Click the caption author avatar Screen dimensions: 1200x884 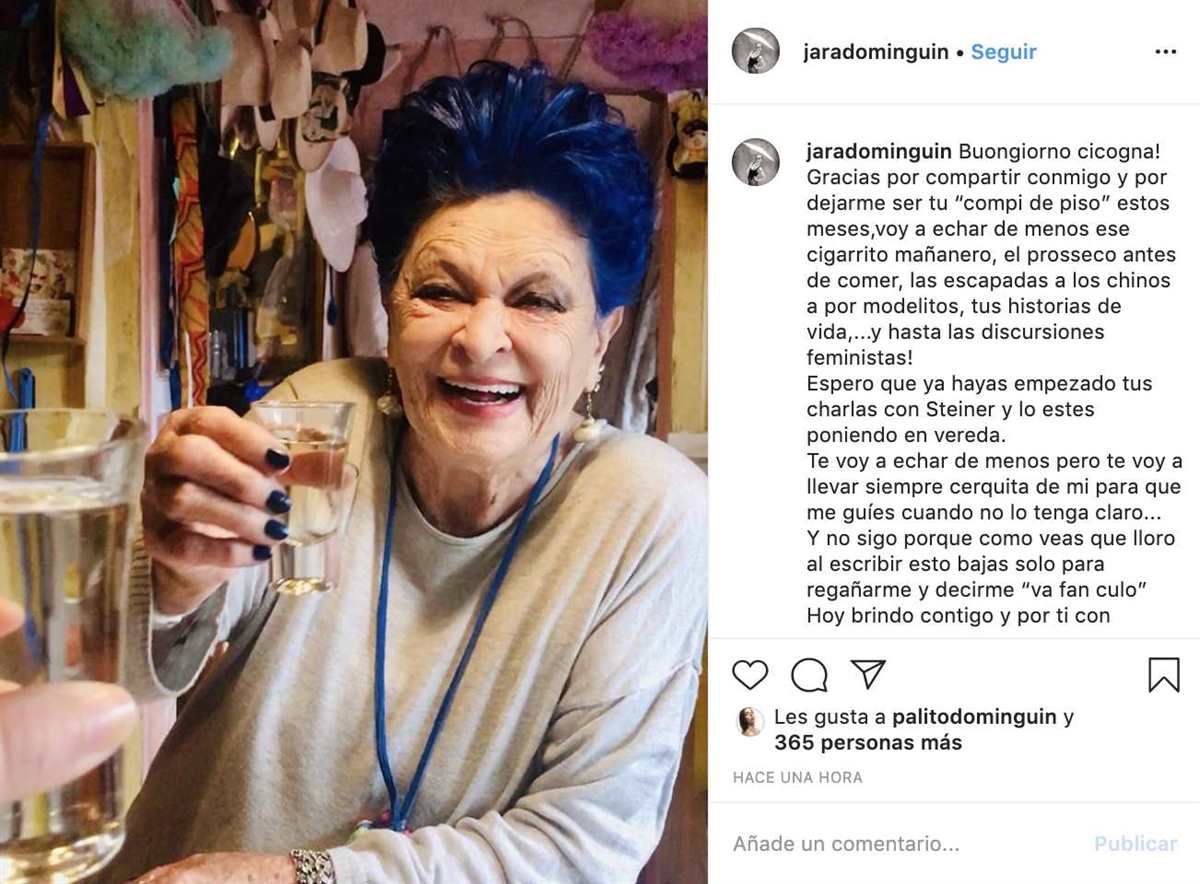pyautogui.click(x=755, y=162)
